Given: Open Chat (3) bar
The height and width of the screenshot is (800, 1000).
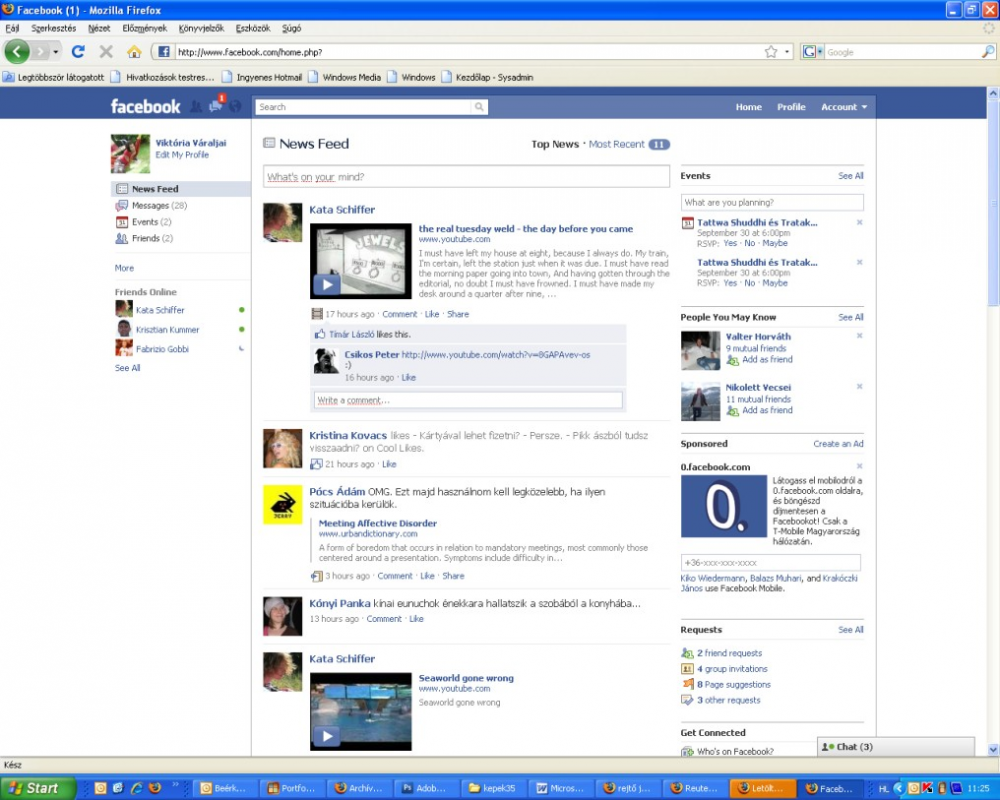Looking at the screenshot, I should [895, 746].
